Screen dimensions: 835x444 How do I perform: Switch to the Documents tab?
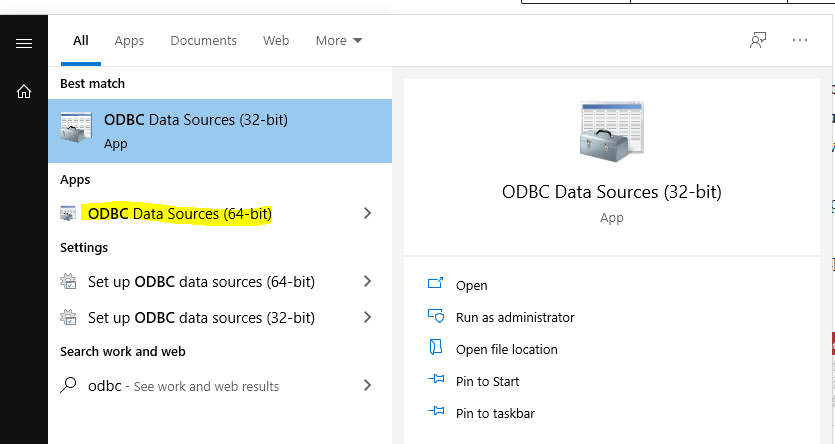pyautogui.click(x=203, y=41)
